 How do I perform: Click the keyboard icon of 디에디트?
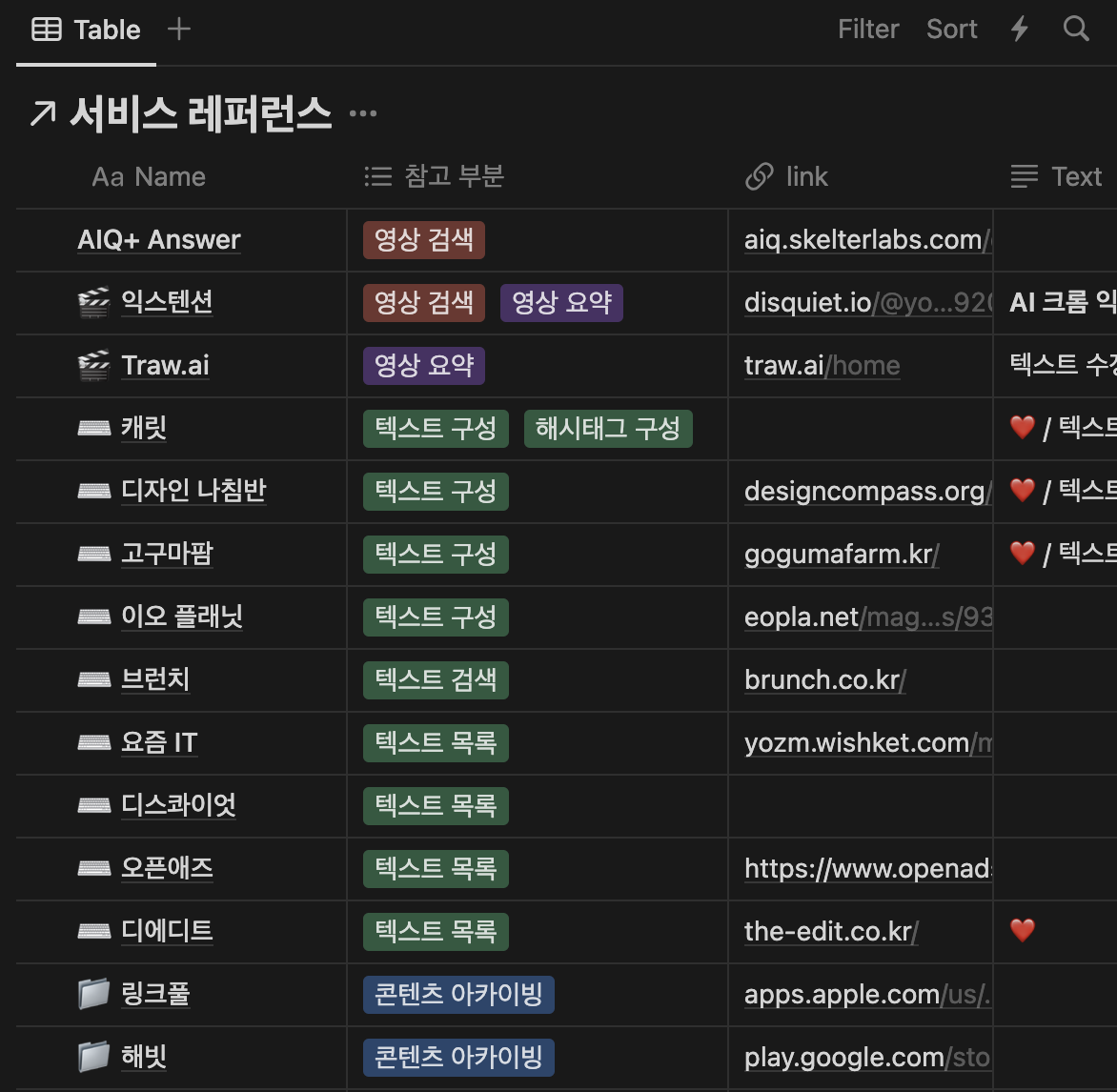tap(94, 930)
